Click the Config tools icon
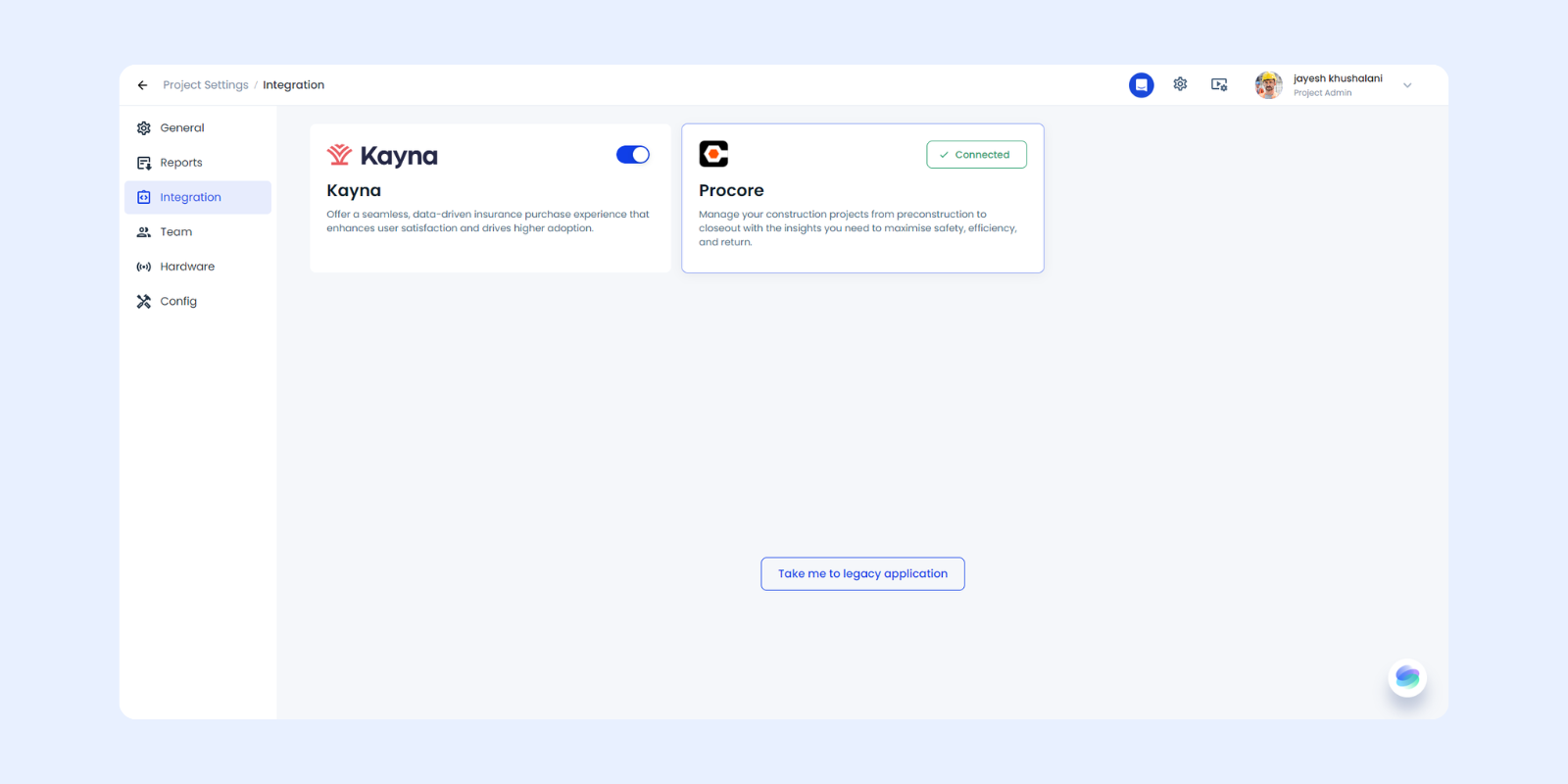This screenshot has height=784, width=1568. (144, 302)
